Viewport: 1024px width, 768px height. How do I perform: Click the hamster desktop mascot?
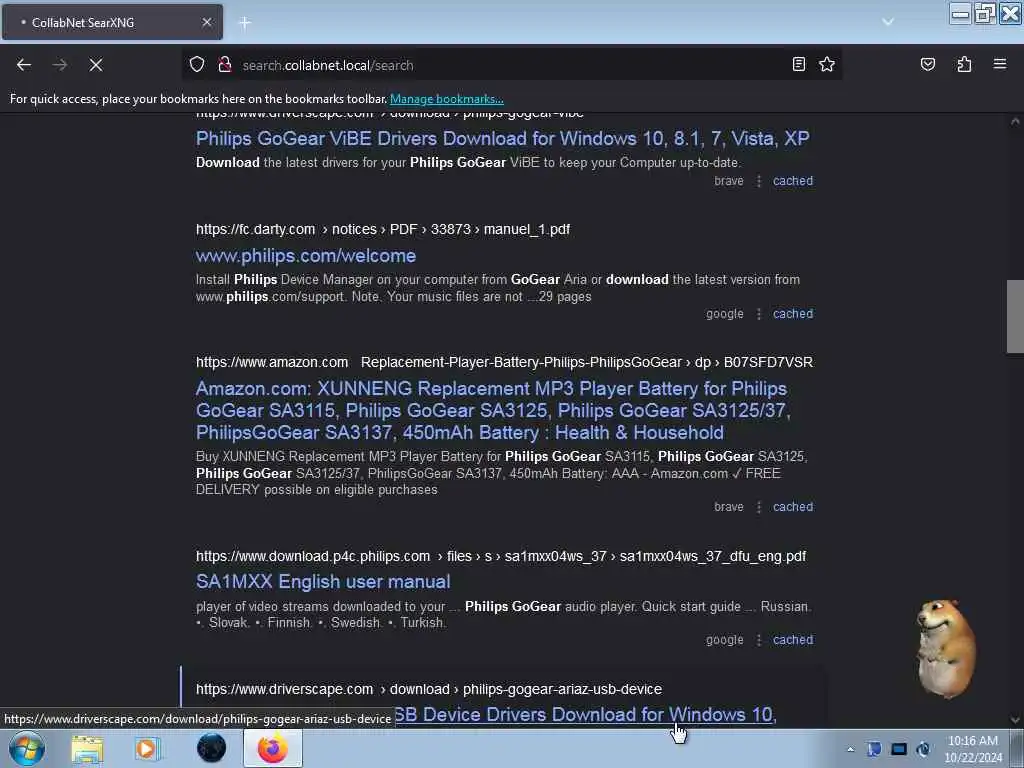(x=945, y=648)
